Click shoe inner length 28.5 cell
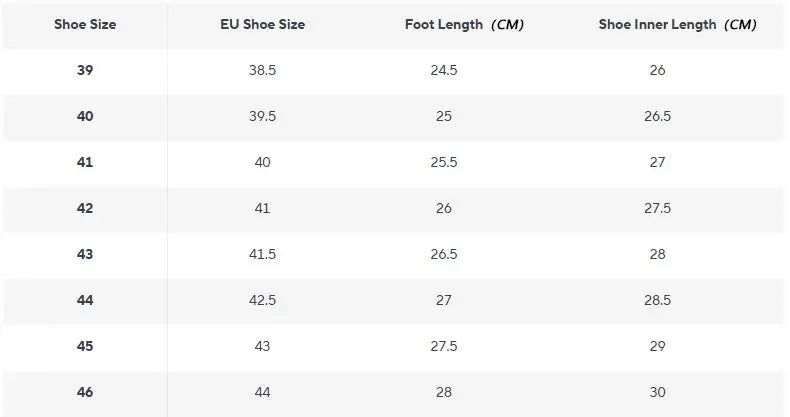Image resolution: width=790 pixels, height=417 pixels. [657, 300]
